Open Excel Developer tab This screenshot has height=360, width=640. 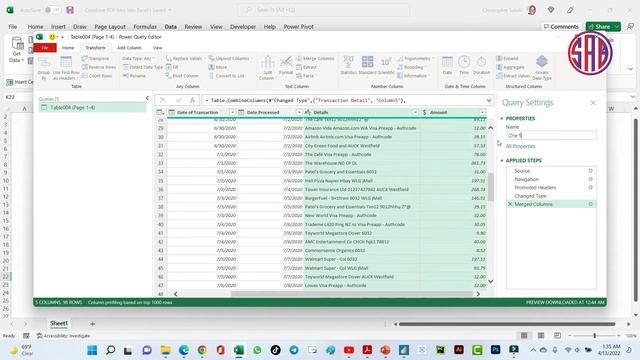pyautogui.click(x=243, y=27)
